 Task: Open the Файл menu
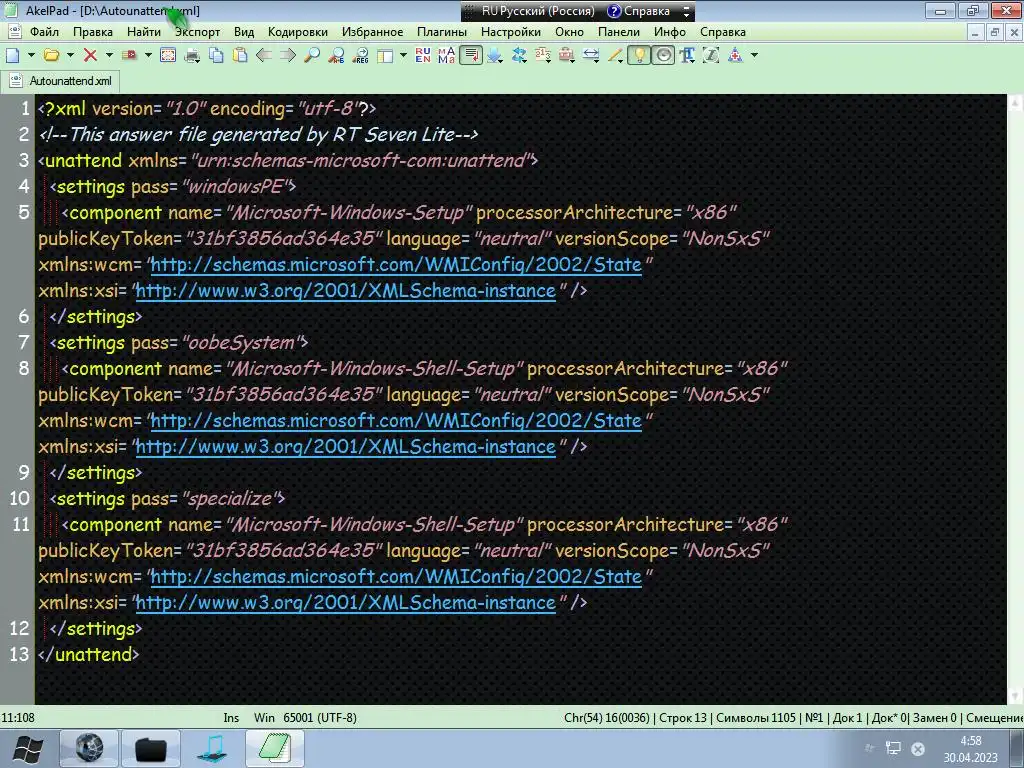44,32
